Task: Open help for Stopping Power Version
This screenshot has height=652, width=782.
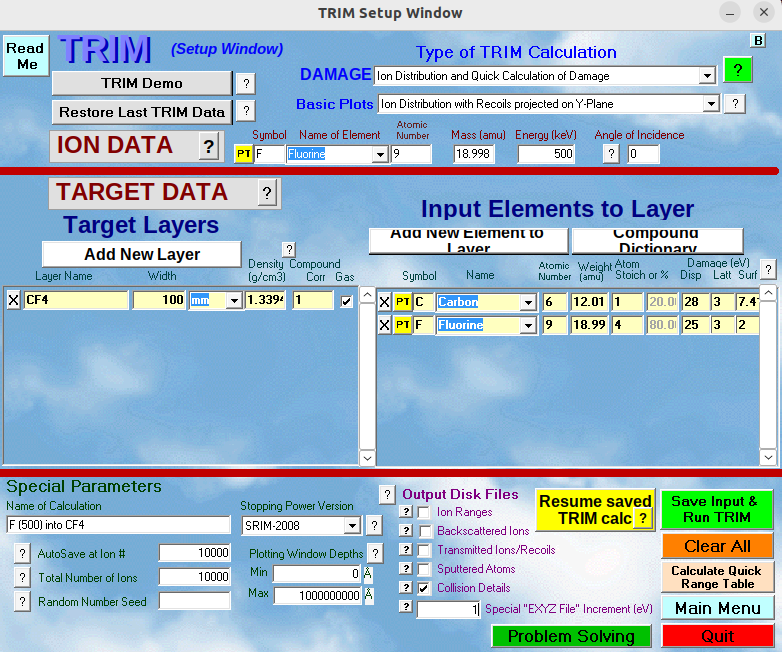Action: (x=374, y=525)
